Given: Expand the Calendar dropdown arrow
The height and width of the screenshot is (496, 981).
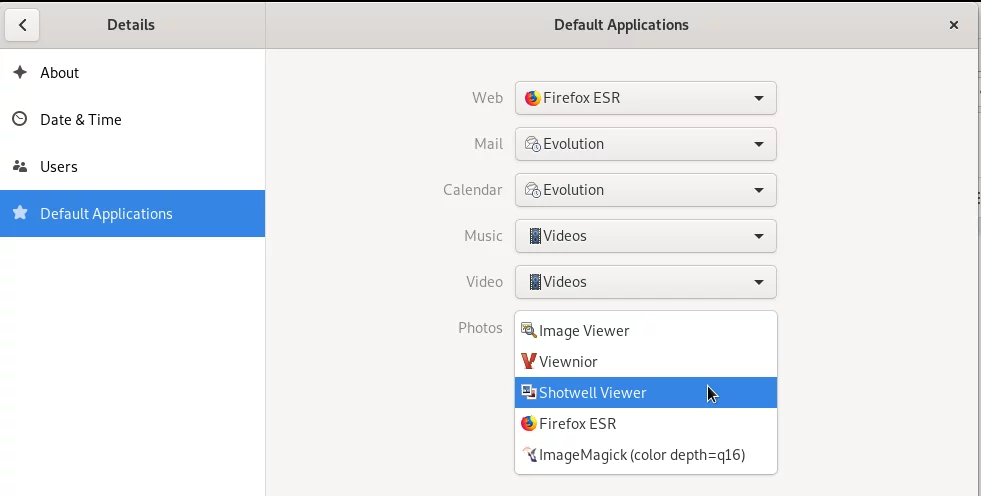Looking at the screenshot, I should point(758,190).
